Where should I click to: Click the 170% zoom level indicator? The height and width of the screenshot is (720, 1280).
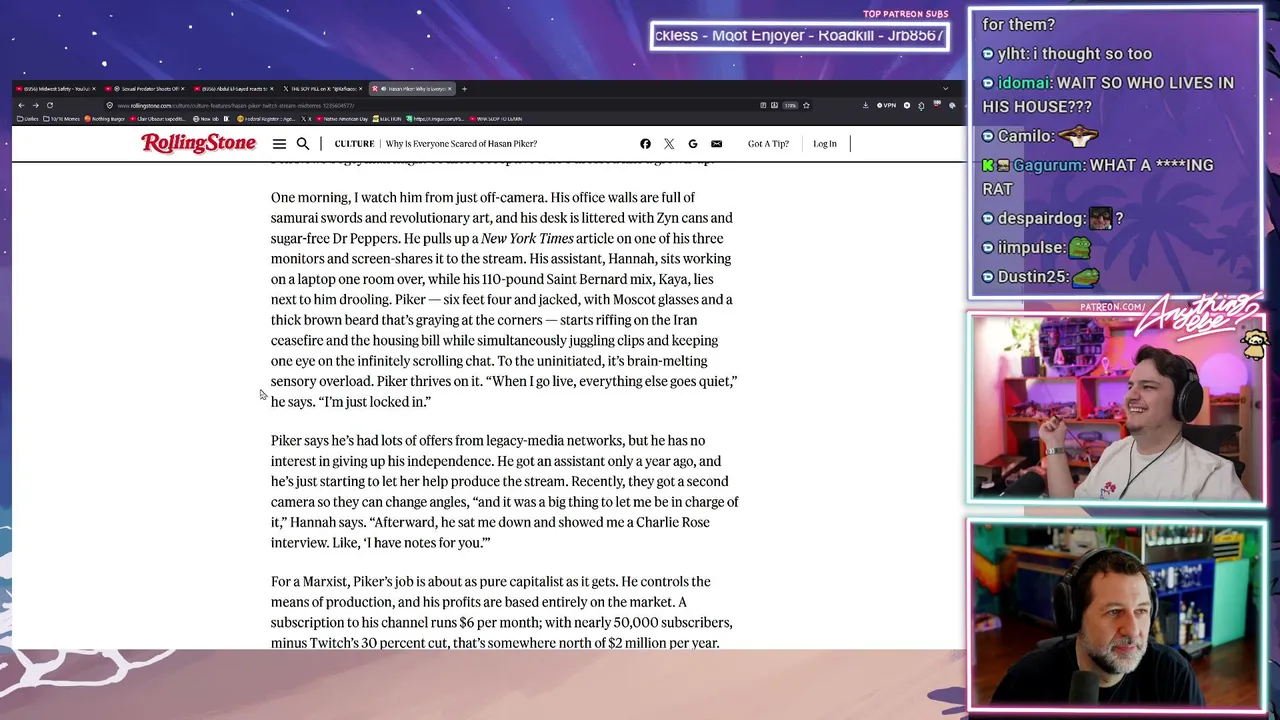[x=790, y=105]
